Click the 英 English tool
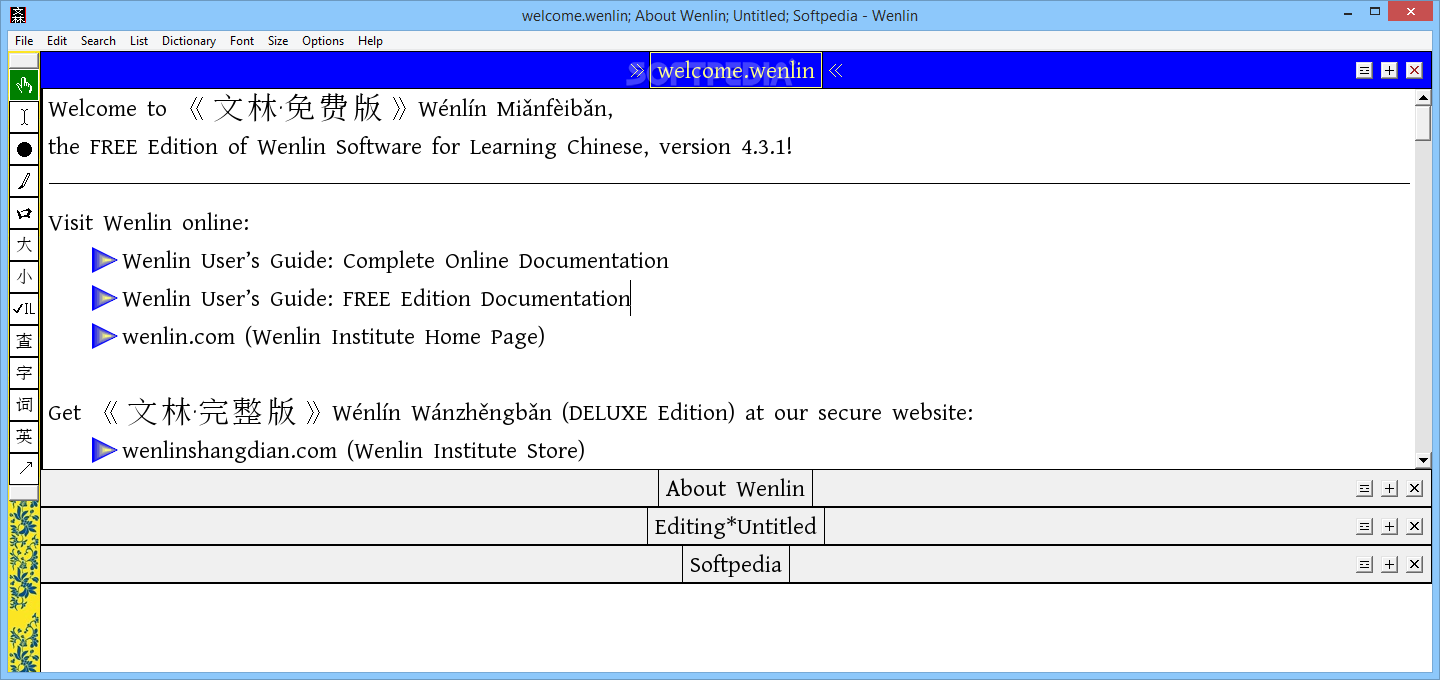This screenshot has width=1440, height=680. pyautogui.click(x=24, y=437)
